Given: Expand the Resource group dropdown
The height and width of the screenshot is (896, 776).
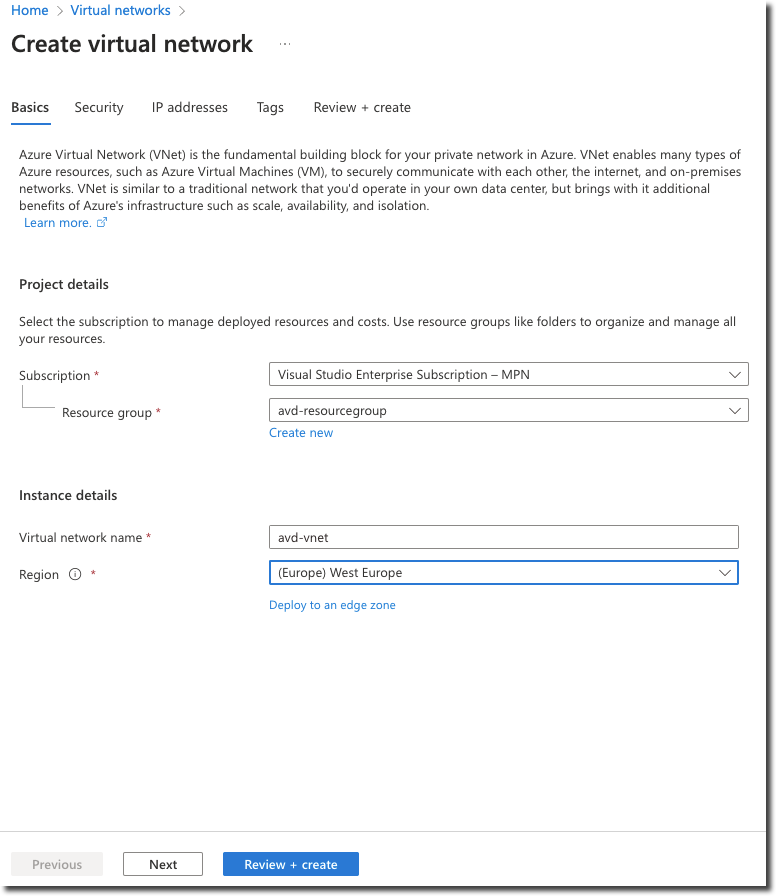Looking at the screenshot, I should [509, 410].
